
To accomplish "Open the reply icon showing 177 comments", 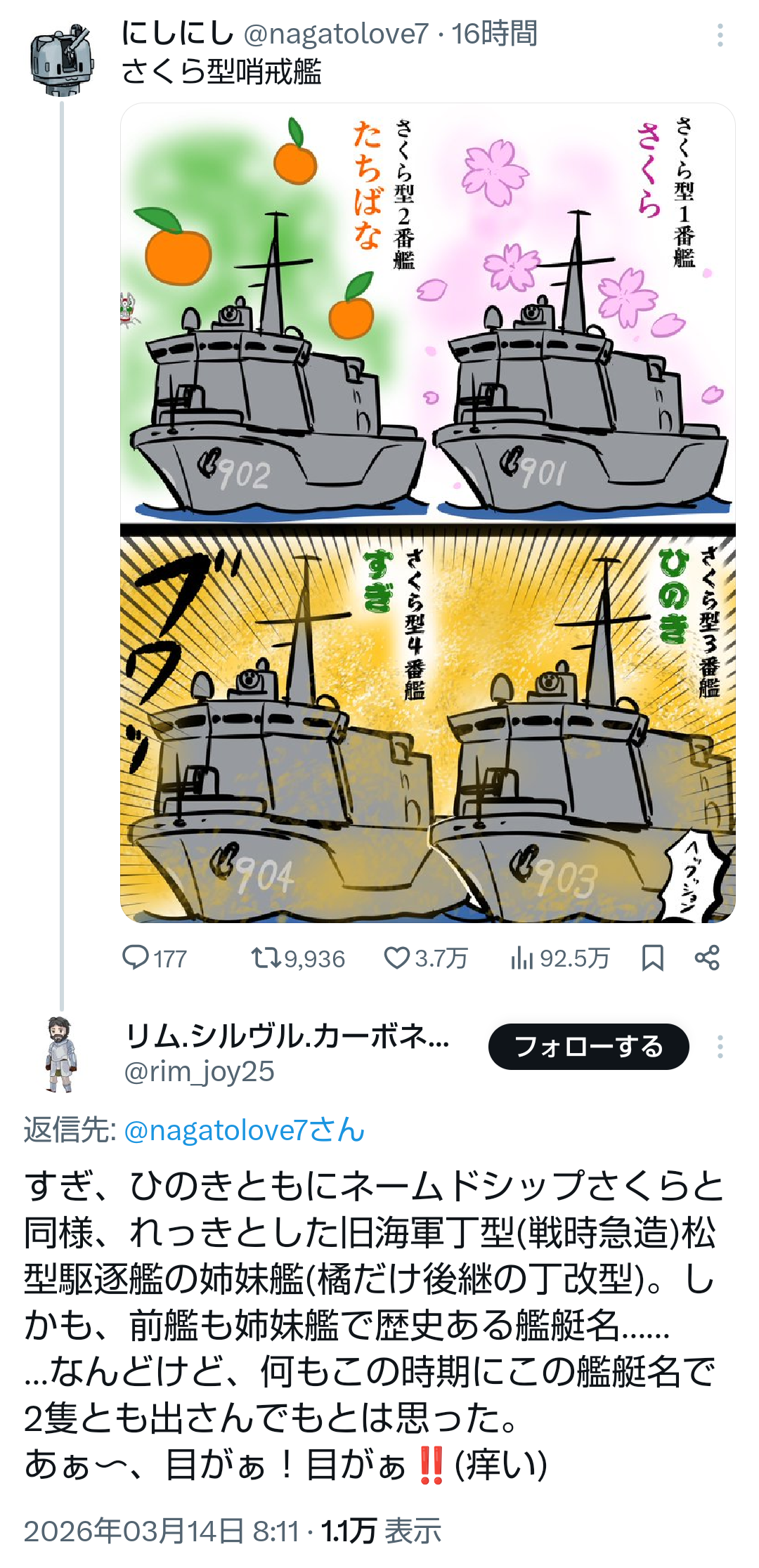I will [x=136, y=958].
